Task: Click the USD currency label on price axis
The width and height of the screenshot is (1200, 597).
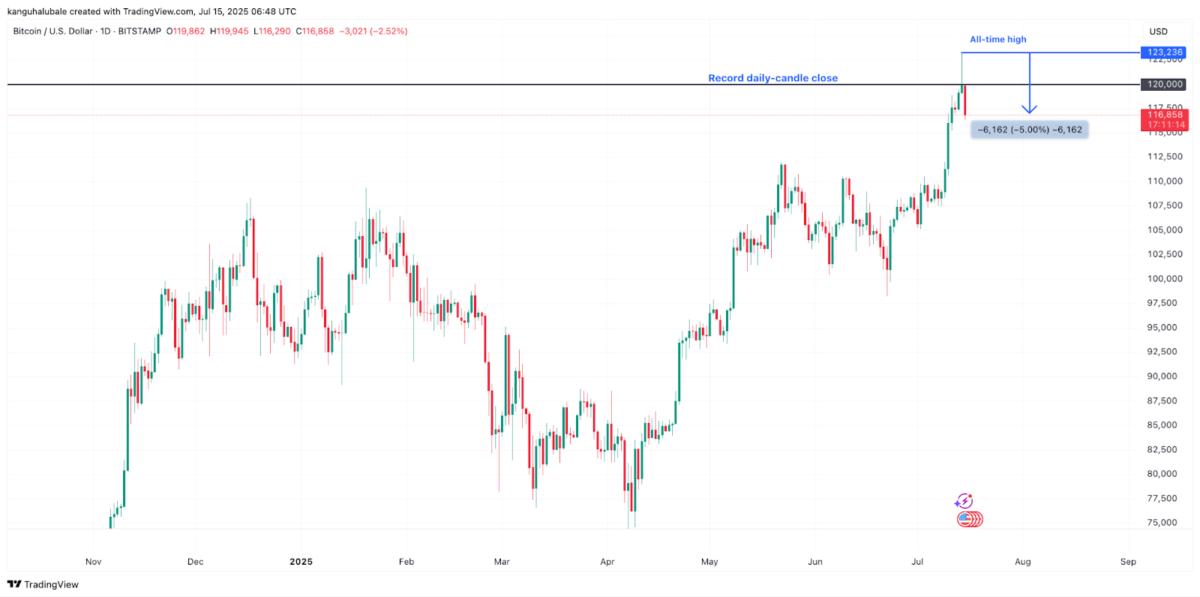Action: (x=1159, y=31)
